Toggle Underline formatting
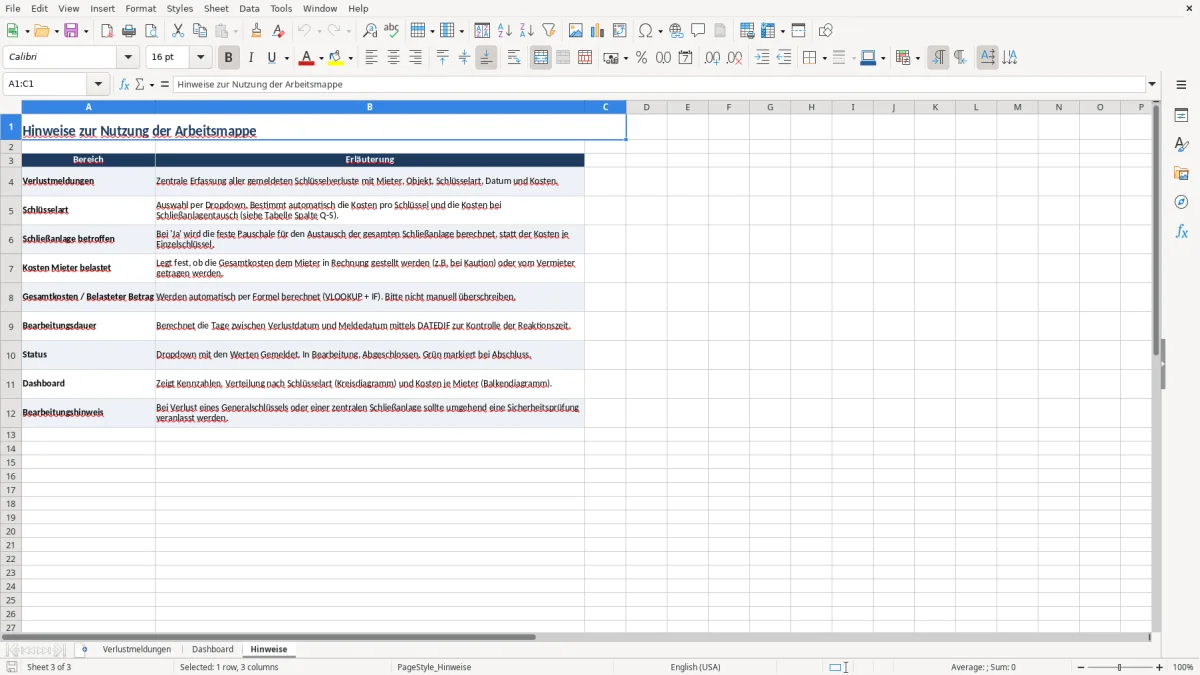The height and width of the screenshot is (675, 1200). [270, 58]
